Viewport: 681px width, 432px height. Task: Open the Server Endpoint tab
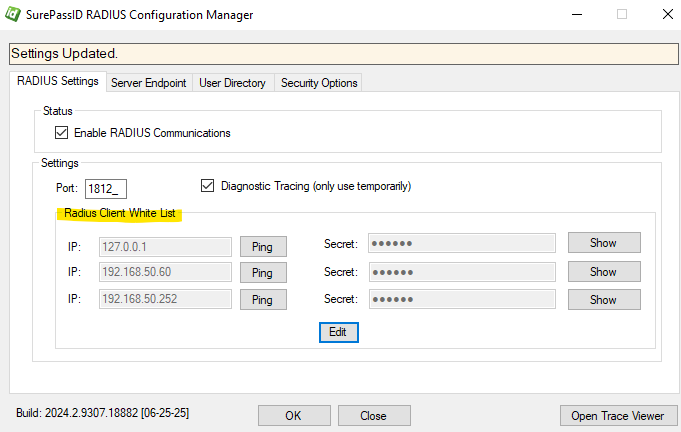point(149,82)
